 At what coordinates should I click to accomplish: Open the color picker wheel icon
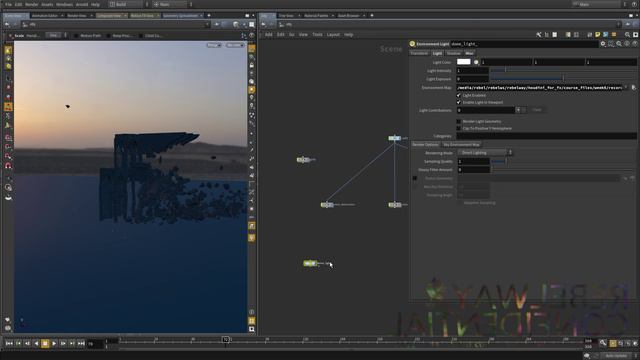click(x=476, y=62)
